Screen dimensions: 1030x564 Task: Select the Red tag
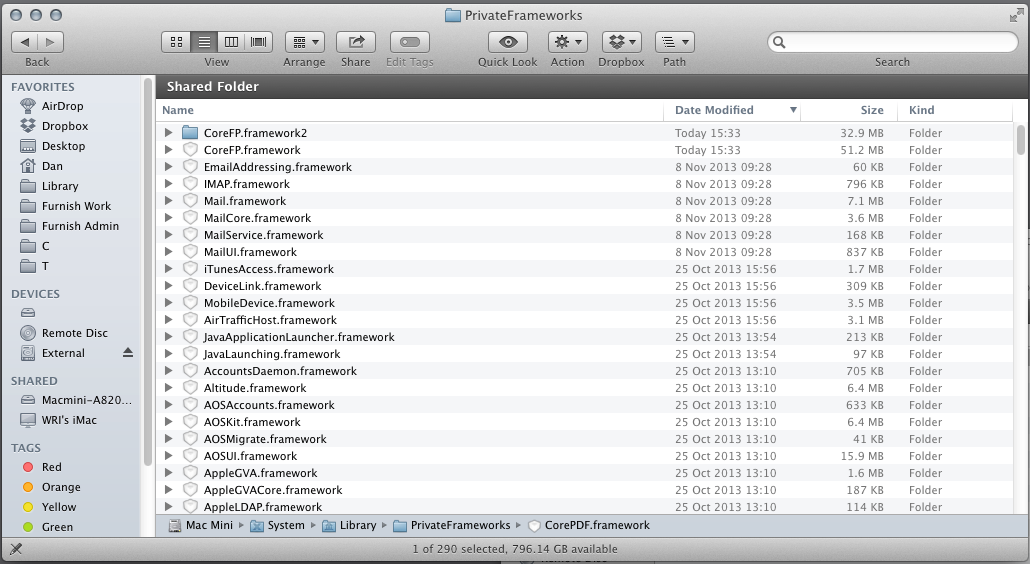click(x=51, y=467)
